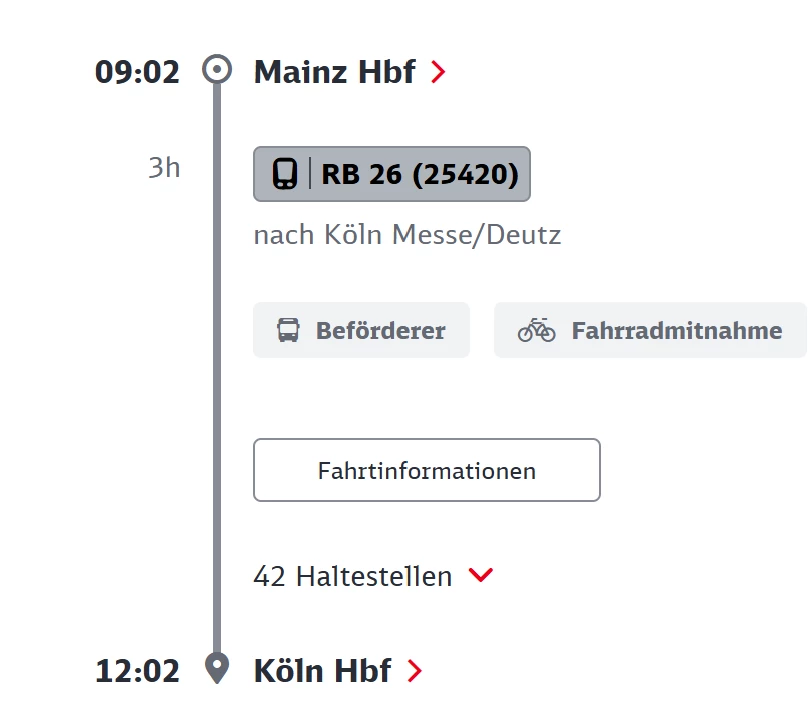Click the train icon in RB 26 badge
Screen dimensions: 812x724
click(x=285, y=175)
